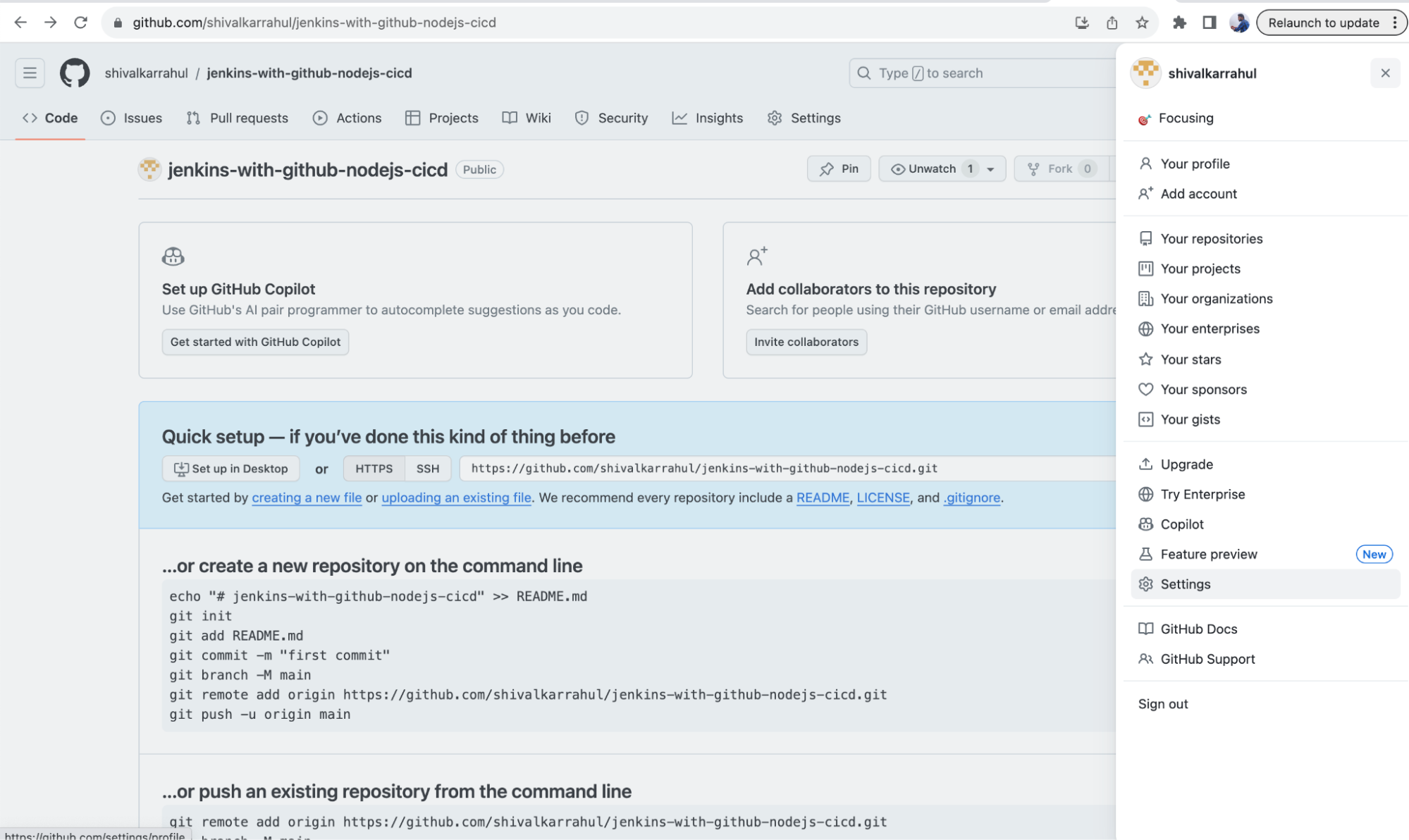The image size is (1409, 840).
Task: Switch clone URL to SSH
Action: coord(428,468)
